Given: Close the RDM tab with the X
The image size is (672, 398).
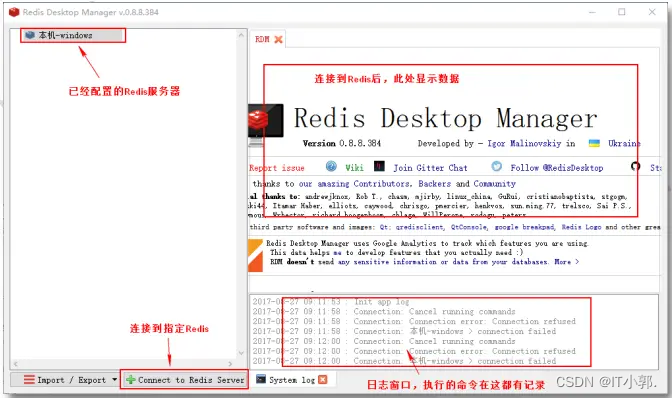Looking at the screenshot, I should pyautogui.click(x=278, y=39).
